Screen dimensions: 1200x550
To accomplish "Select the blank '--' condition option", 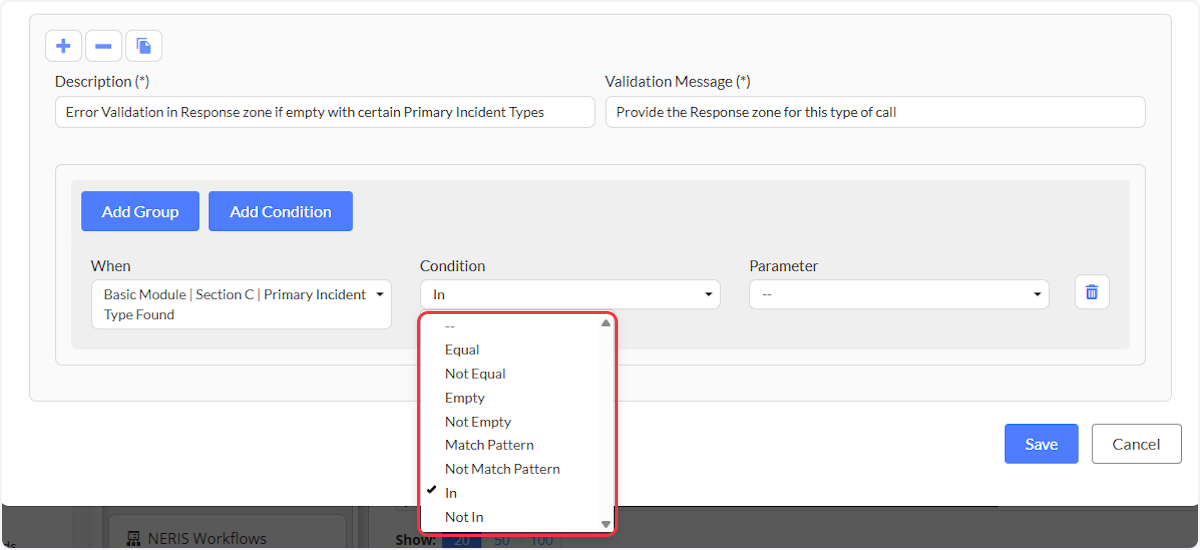I will pyautogui.click(x=511, y=326).
